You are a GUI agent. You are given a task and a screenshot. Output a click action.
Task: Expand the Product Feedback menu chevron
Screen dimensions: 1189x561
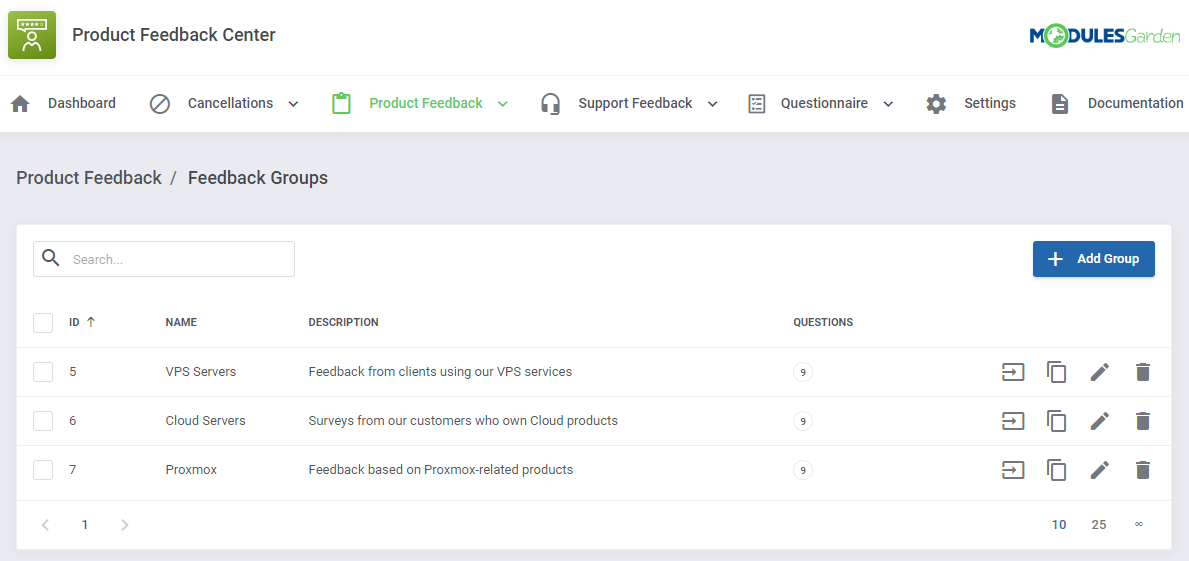tap(503, 104)
